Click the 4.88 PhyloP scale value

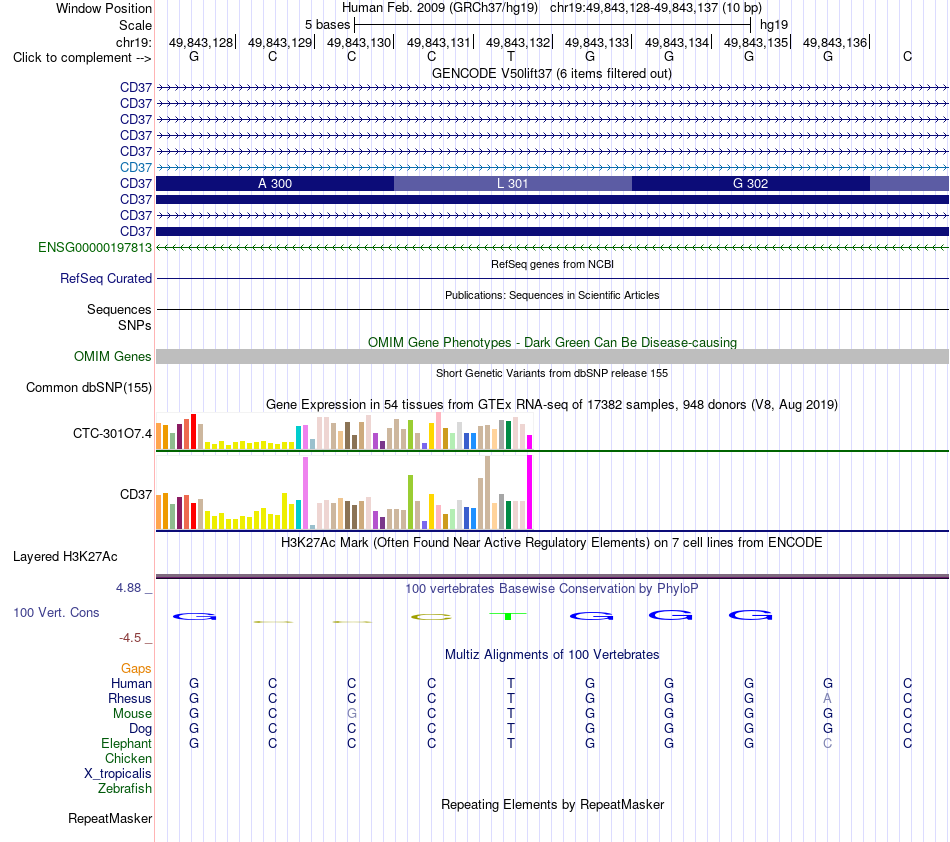[128, 588]
